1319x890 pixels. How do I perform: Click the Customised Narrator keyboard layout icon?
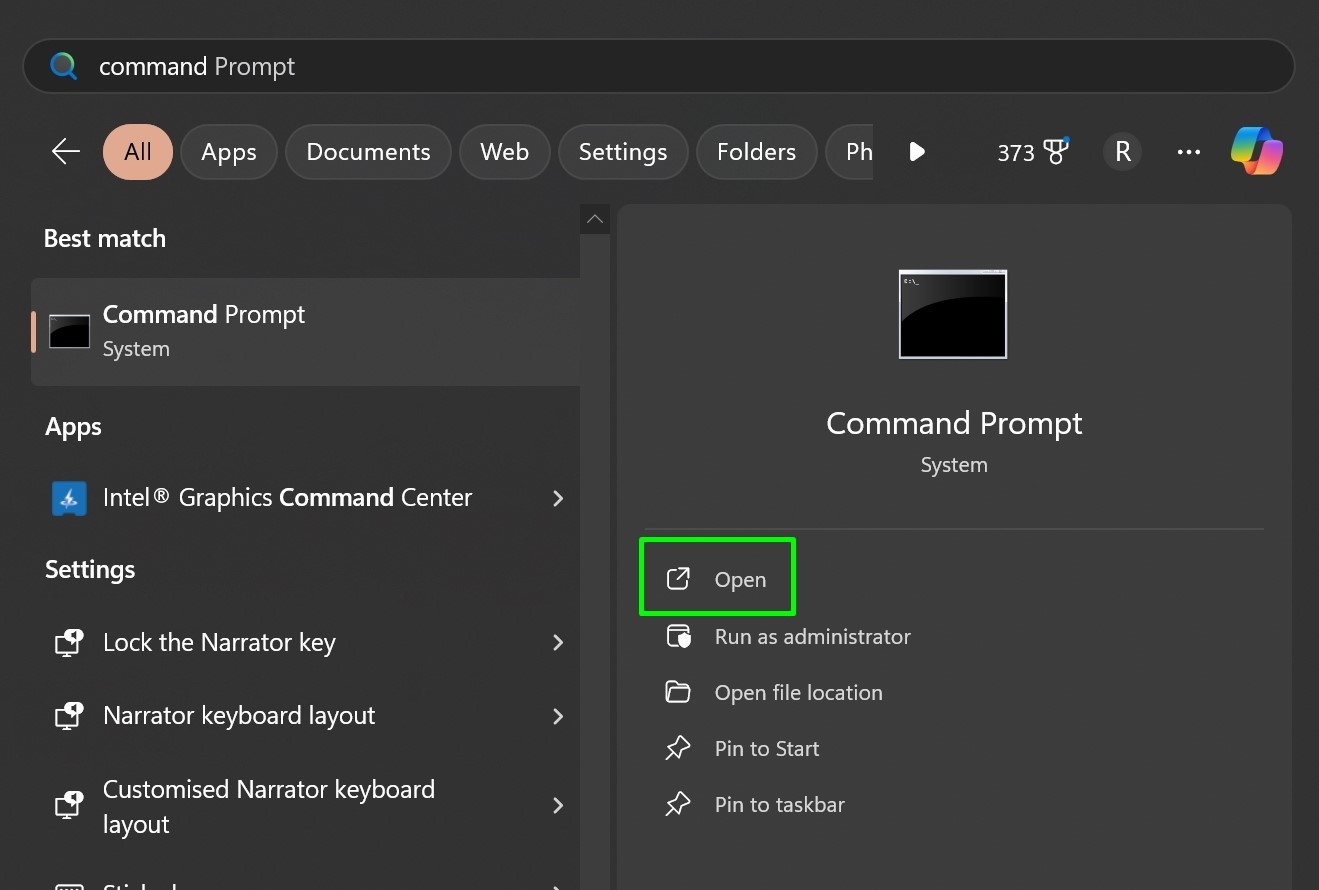click(x=68, y=806)
